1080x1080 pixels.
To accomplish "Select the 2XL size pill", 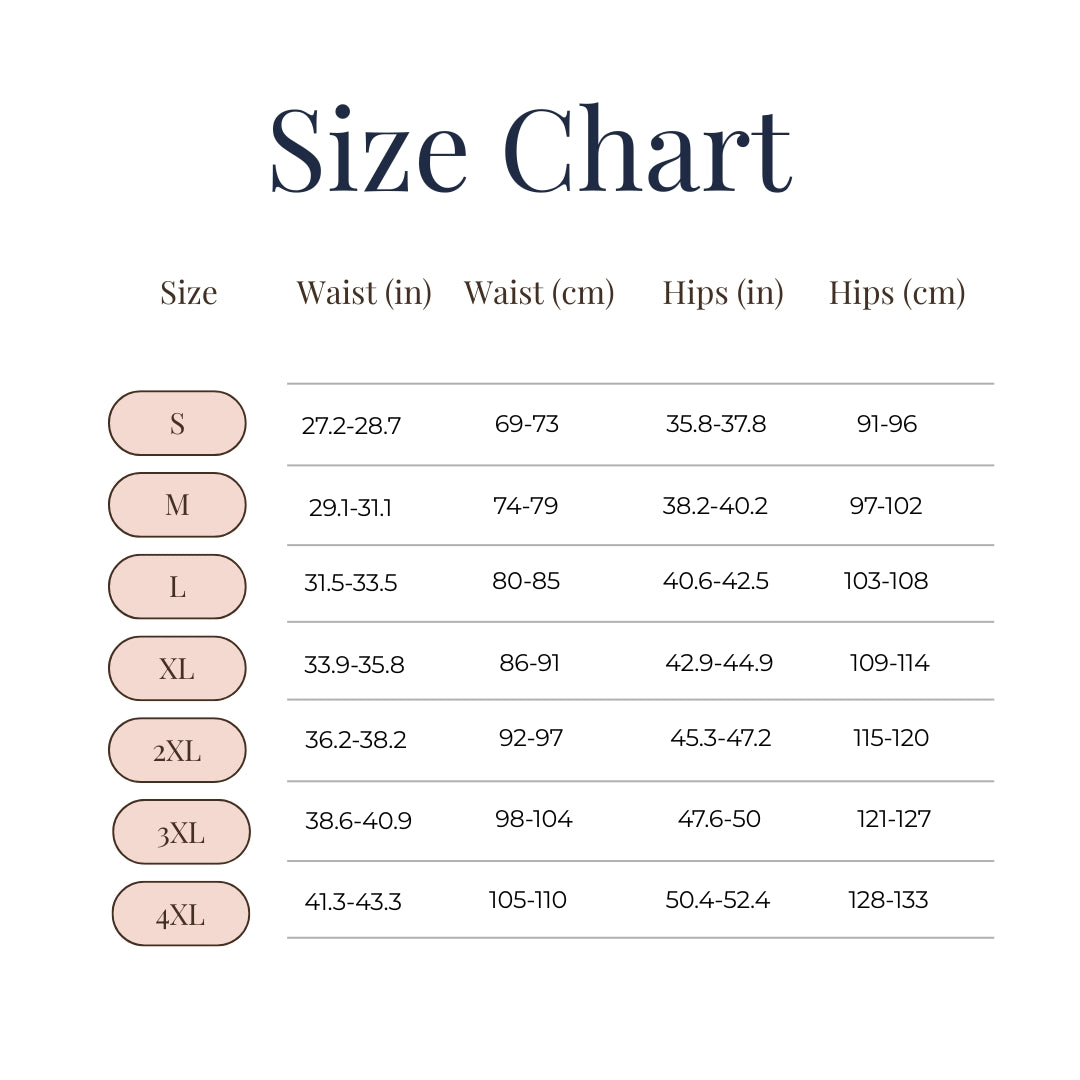I will tap(177, 750).
